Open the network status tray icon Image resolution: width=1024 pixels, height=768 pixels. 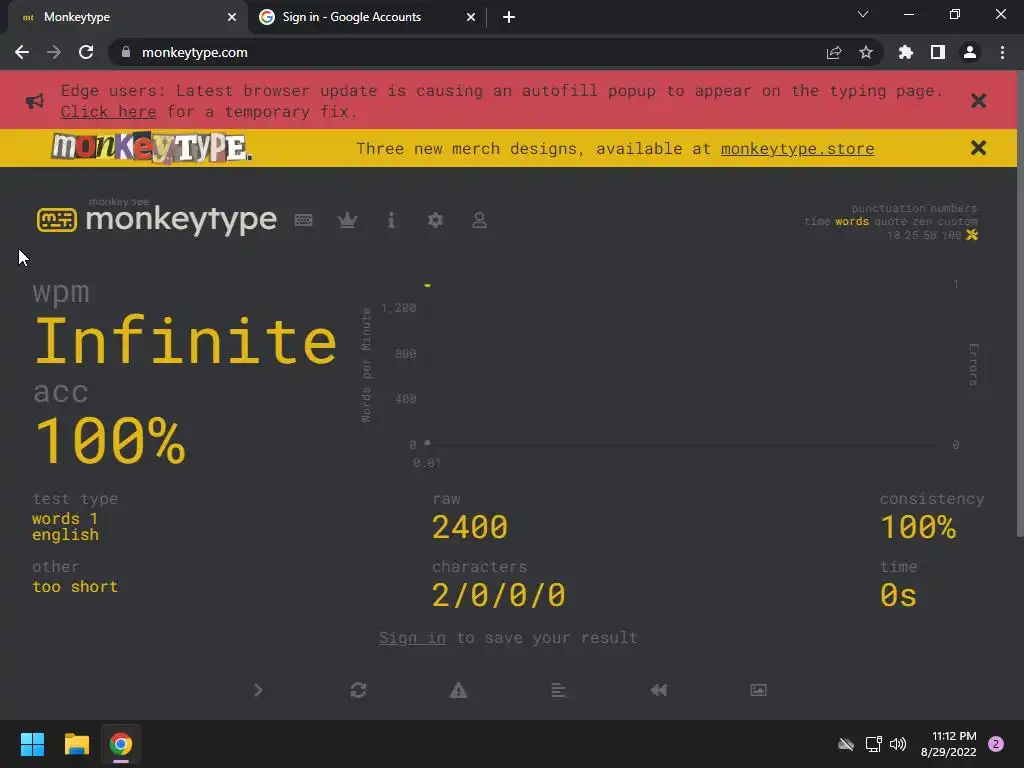pyautogui.click(x=873, y=744)
